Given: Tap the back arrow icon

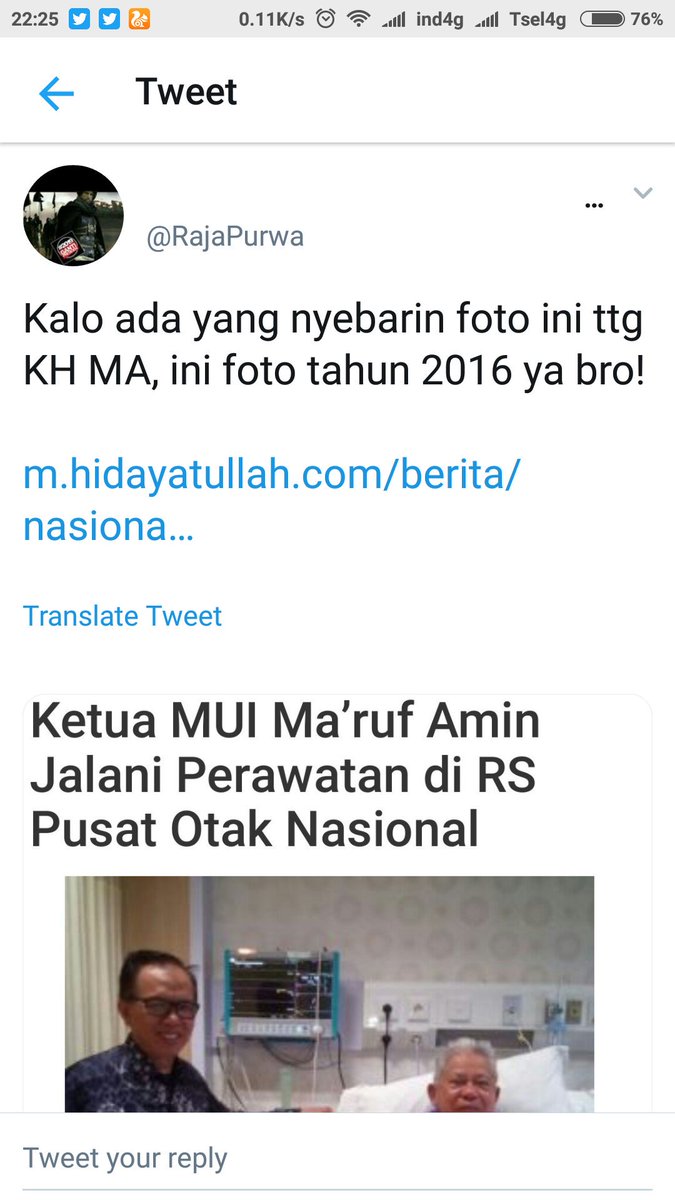Looking at the screenshot, I should pyautogui.click(x=56, y=93).
